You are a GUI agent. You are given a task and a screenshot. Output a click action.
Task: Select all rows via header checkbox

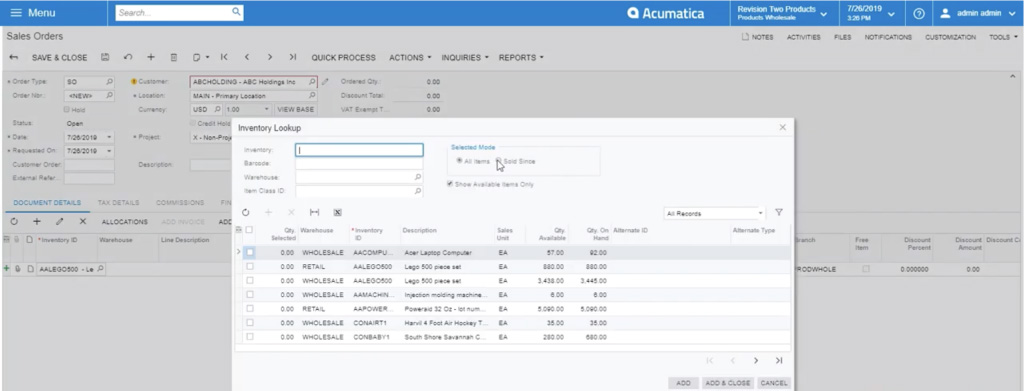249,230
